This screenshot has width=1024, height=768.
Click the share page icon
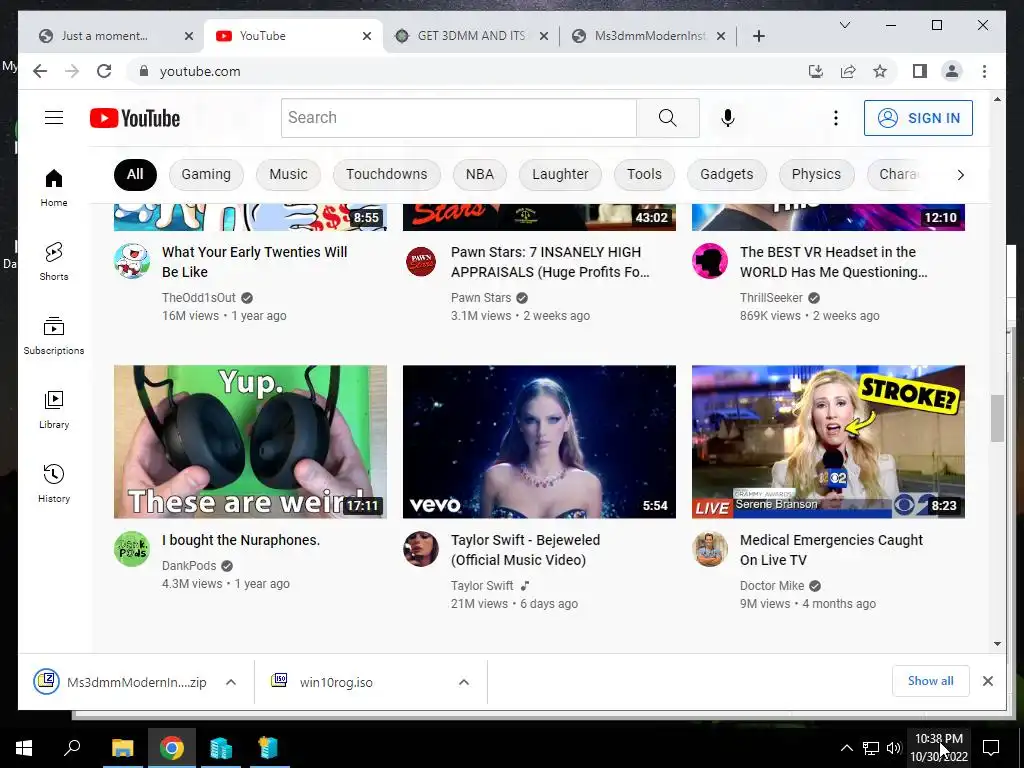click(848, 71)
